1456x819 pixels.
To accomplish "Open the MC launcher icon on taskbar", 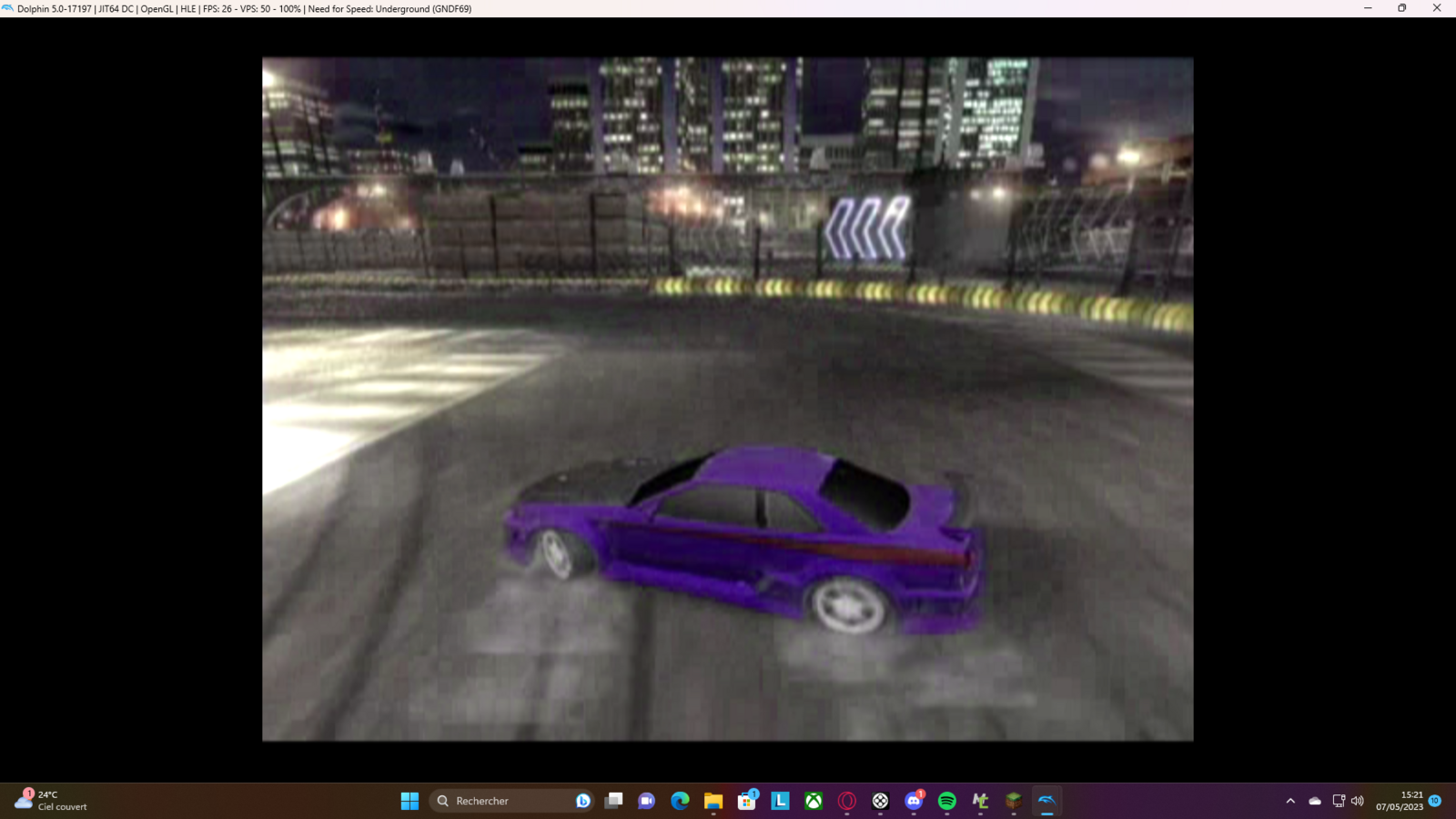I will [x=980, y=801].
